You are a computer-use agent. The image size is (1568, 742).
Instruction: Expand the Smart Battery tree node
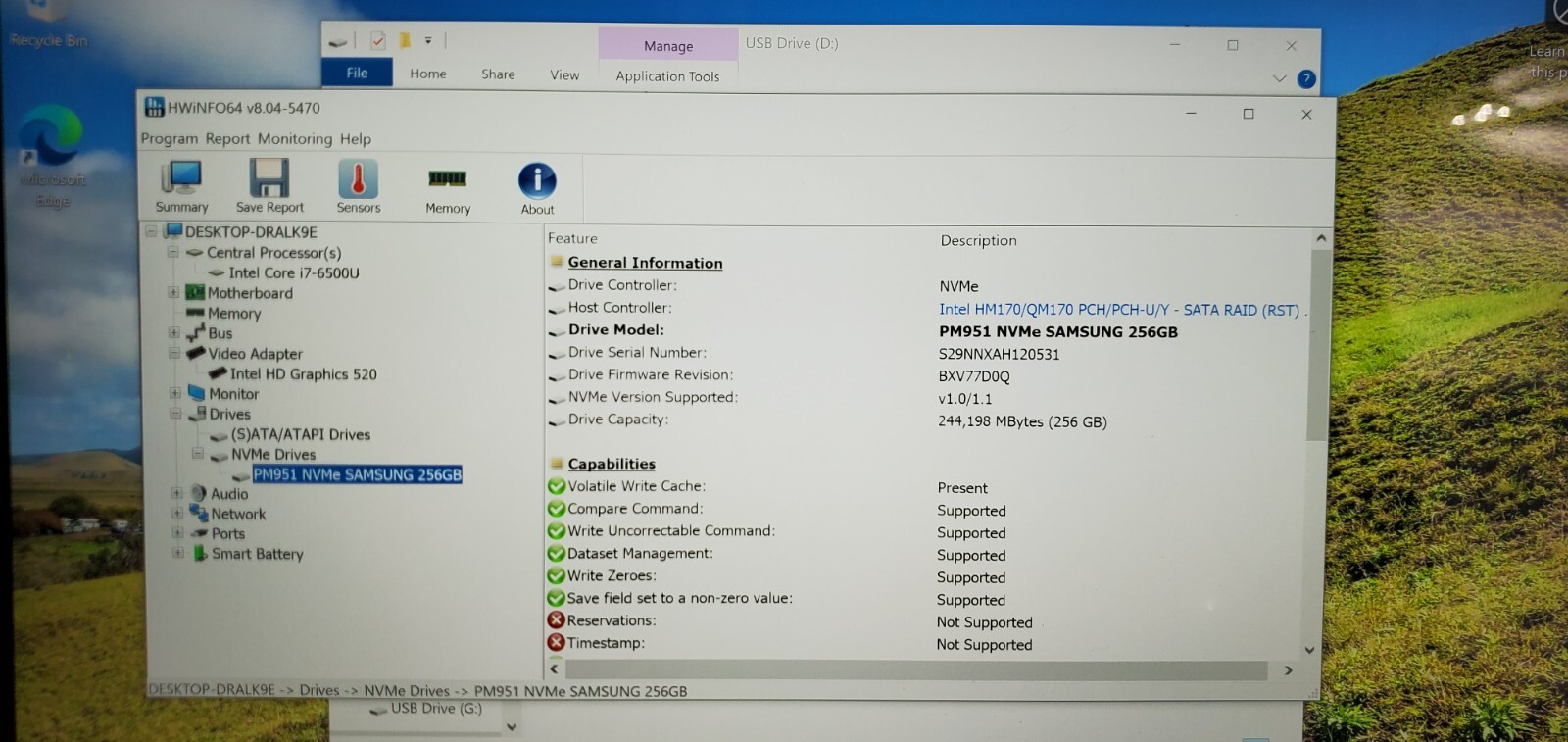[177, 553]
